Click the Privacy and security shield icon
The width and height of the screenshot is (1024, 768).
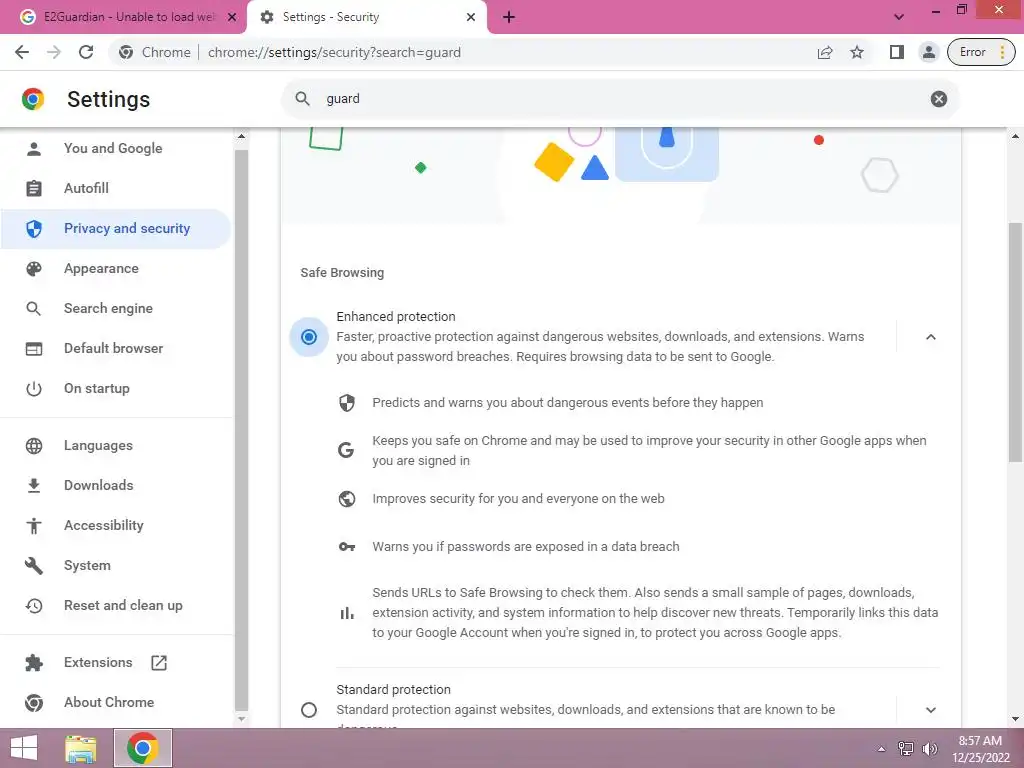[x=33, y=229]
